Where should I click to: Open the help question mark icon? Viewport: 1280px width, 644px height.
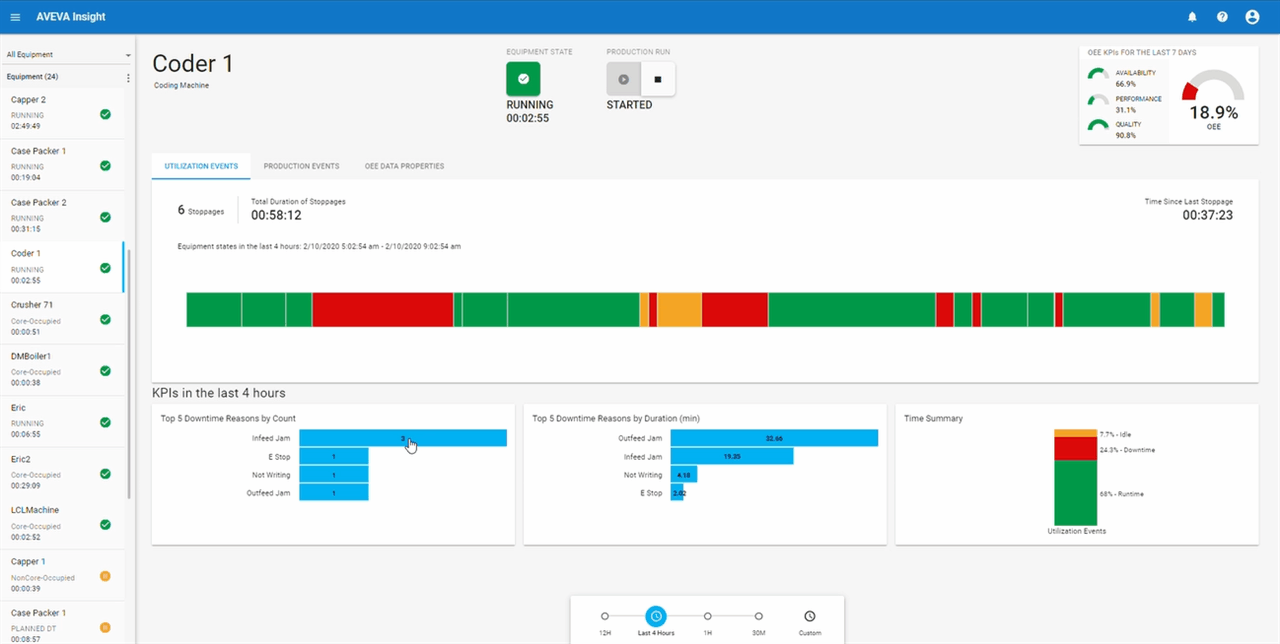point(1222,17)
